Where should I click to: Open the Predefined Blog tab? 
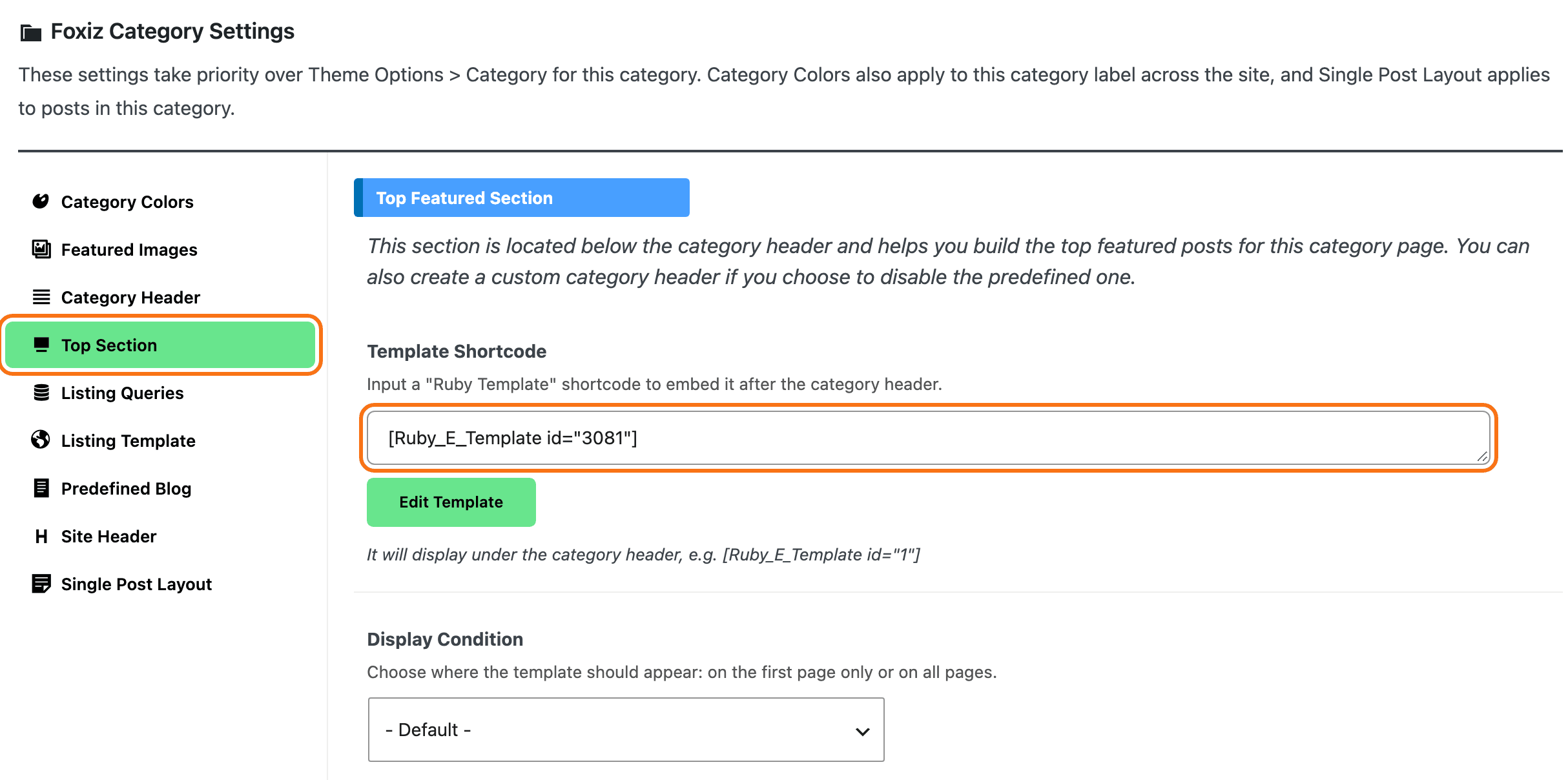click(x=160, y=488)
